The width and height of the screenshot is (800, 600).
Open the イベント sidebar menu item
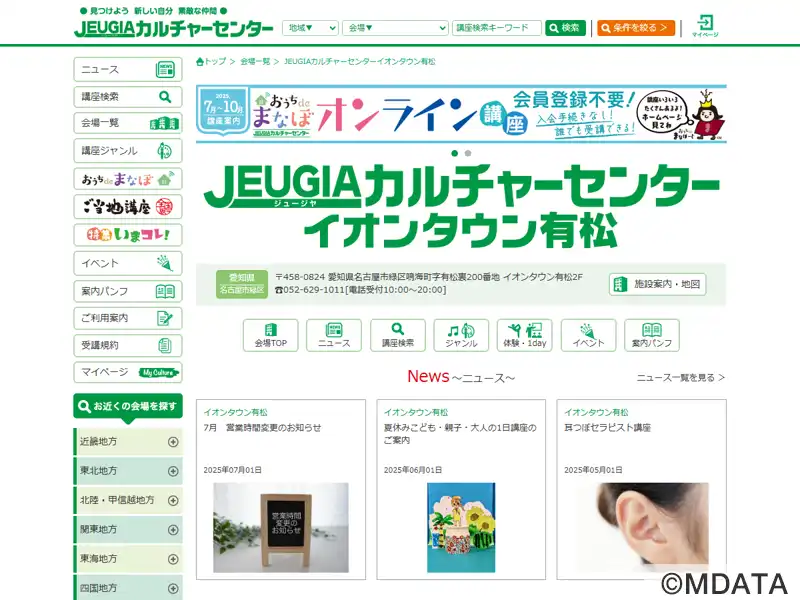pos(128,263)
